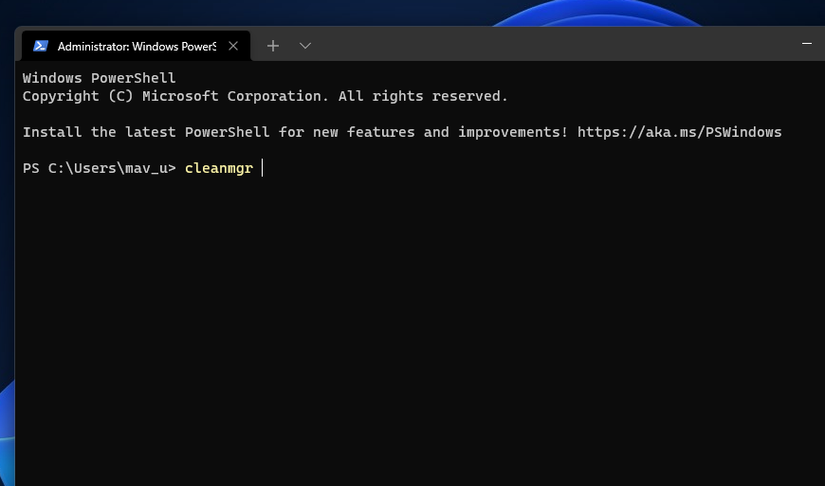Expand the new tab profile dropdown chevron
Screen dimensions: 825x486
[305, 46]
